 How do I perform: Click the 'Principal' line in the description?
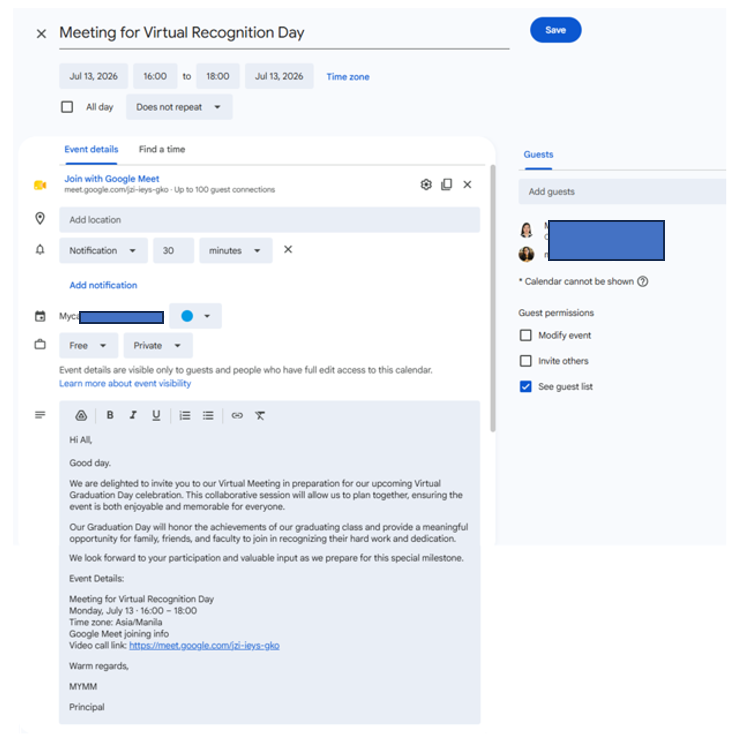87,707
